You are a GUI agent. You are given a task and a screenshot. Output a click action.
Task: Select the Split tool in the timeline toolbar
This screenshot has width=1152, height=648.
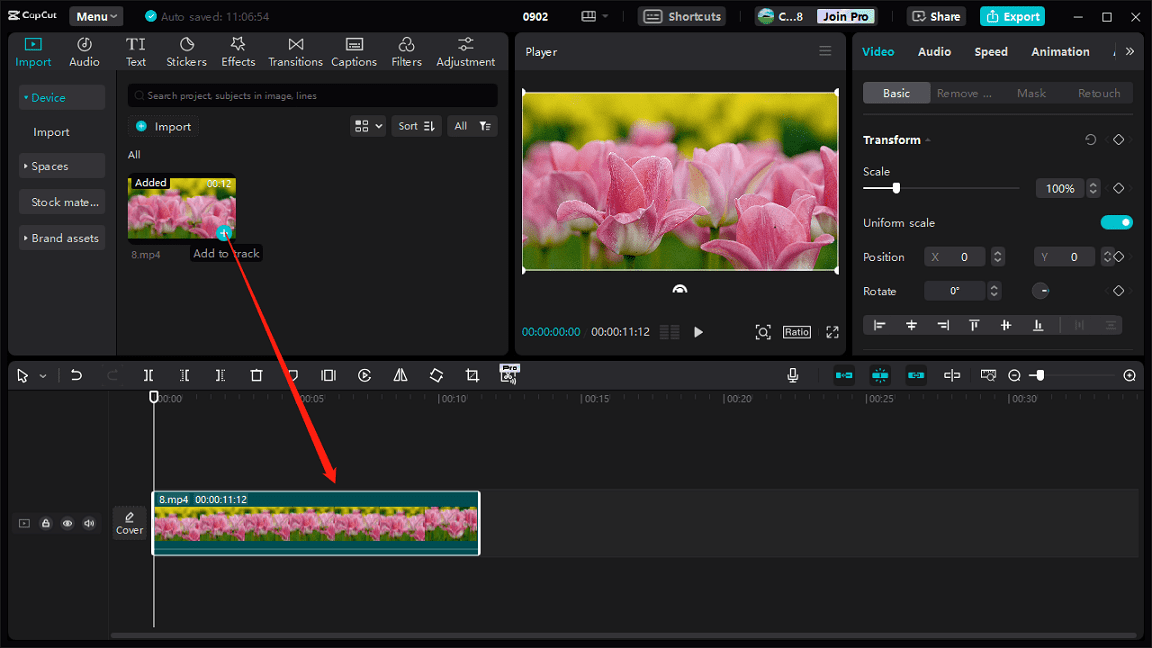(x=148, y=375)
